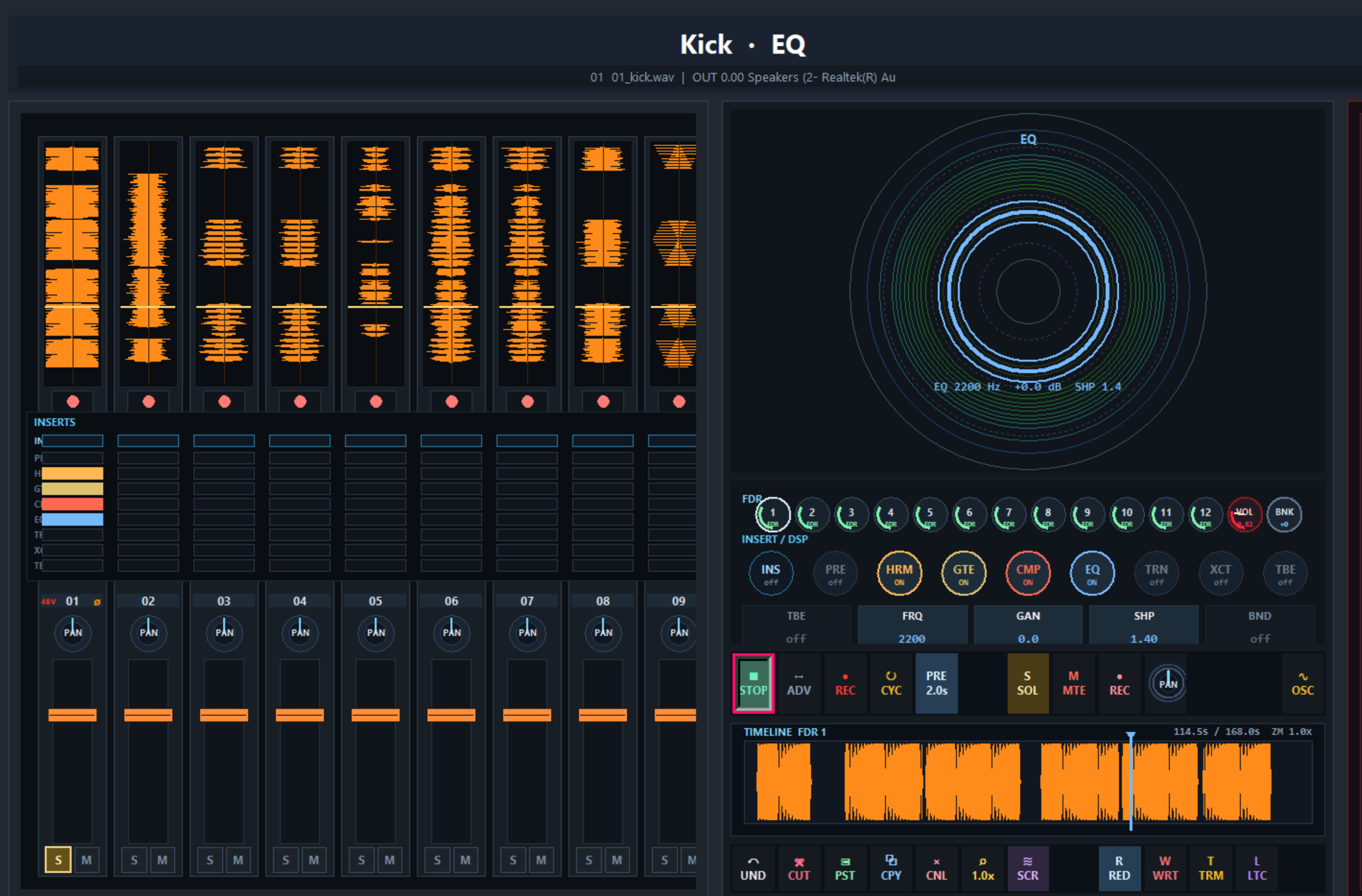The width and height of the screenshot is (1362, 896).
Task: Select the TRM trim mode
Action: [x=1211, y=868]
